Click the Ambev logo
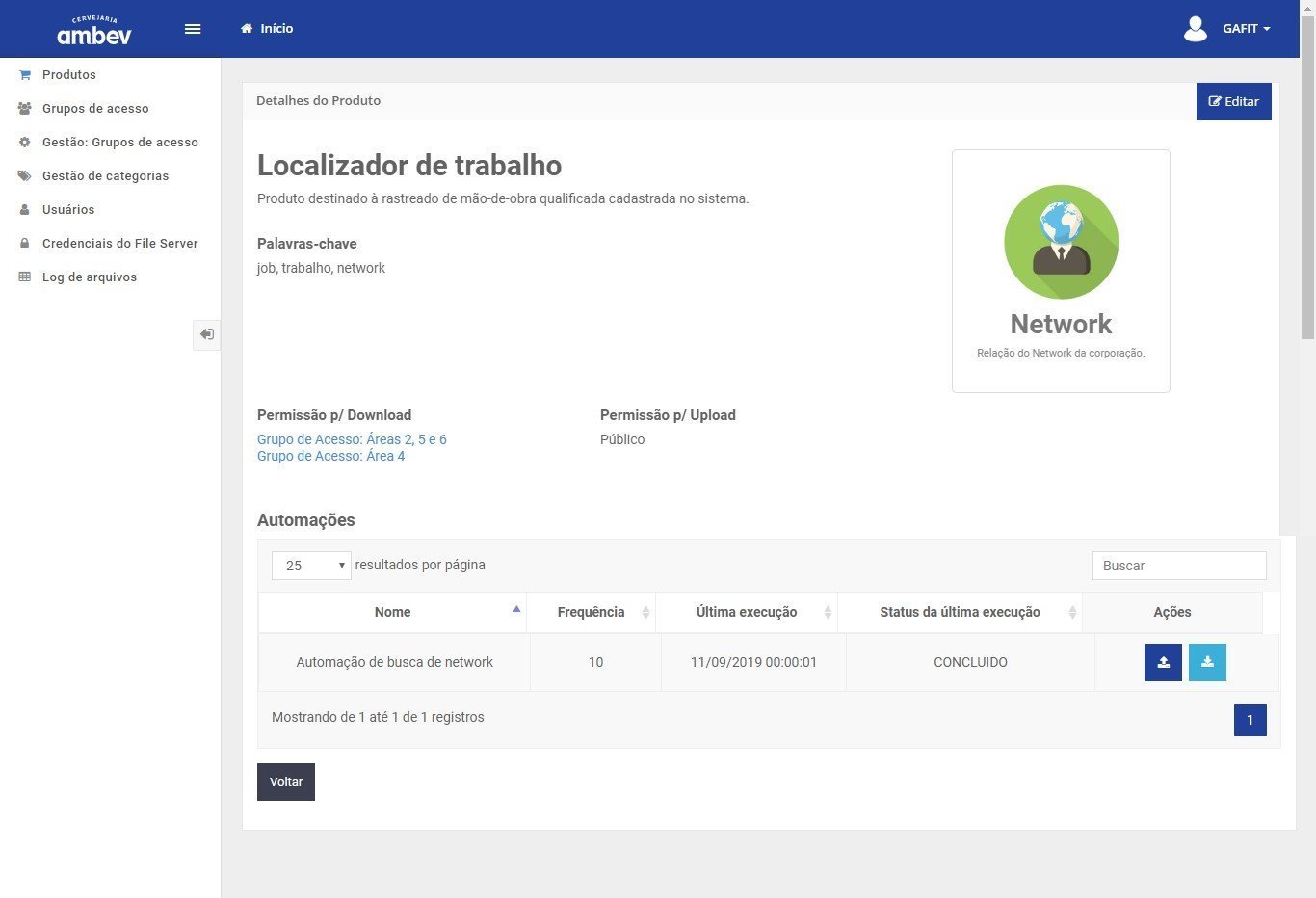 click(x=94, y=31)
